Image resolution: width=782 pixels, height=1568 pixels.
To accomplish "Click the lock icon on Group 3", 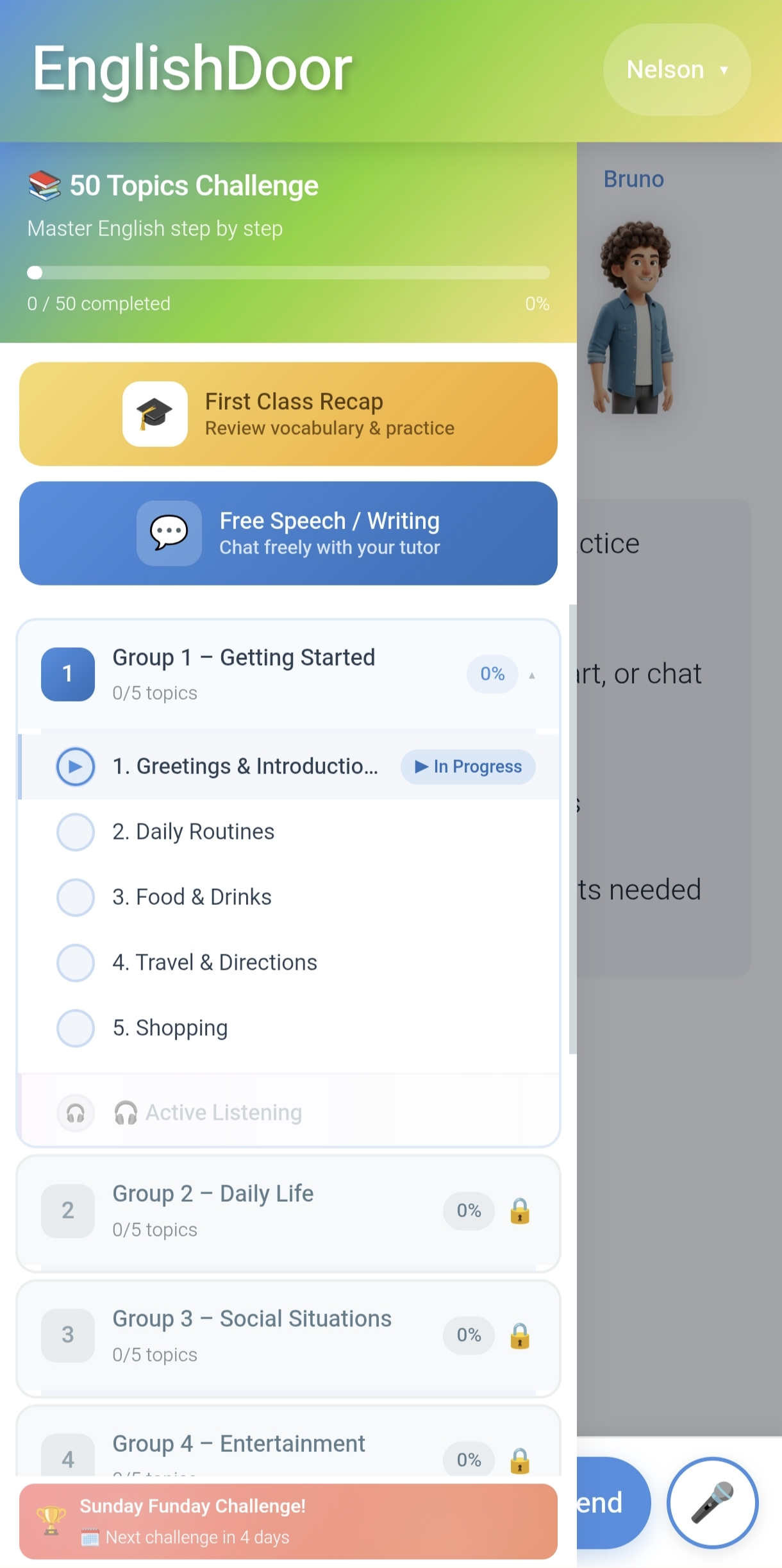I will [x=520, y=1336].
